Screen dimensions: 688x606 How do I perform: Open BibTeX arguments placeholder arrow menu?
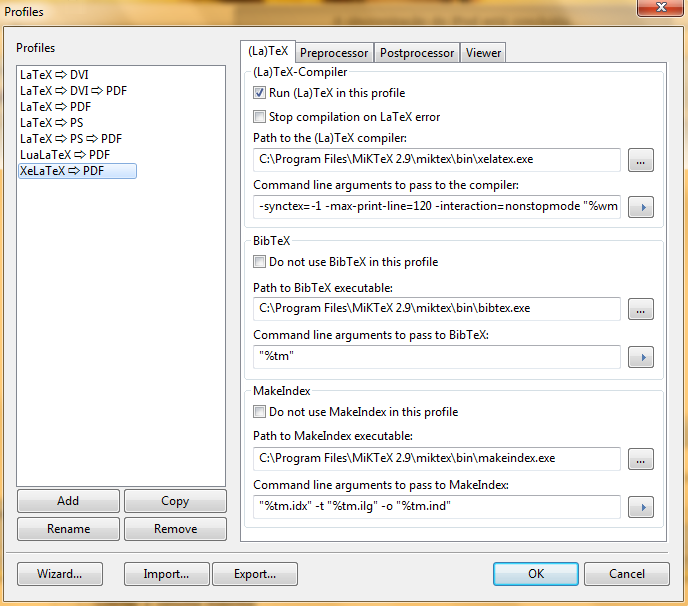click(x=641, y=357)
